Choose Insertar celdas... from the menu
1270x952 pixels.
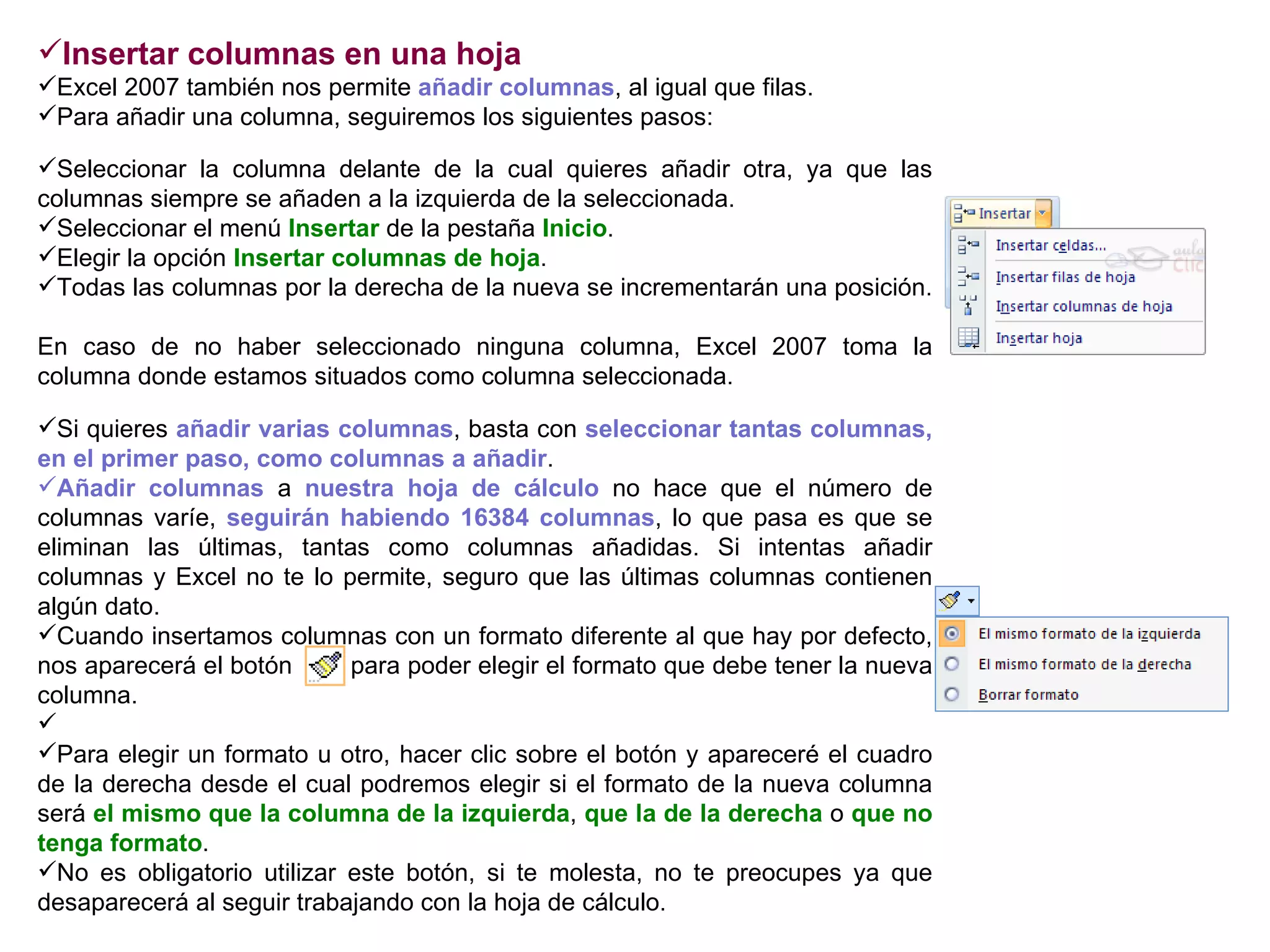point(1050,245)
